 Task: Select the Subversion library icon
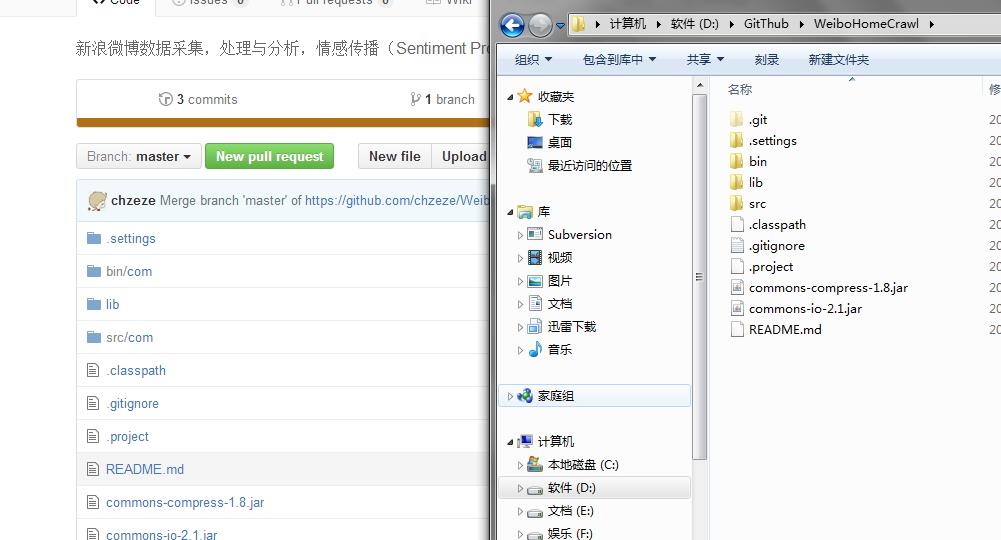[535, 234]
